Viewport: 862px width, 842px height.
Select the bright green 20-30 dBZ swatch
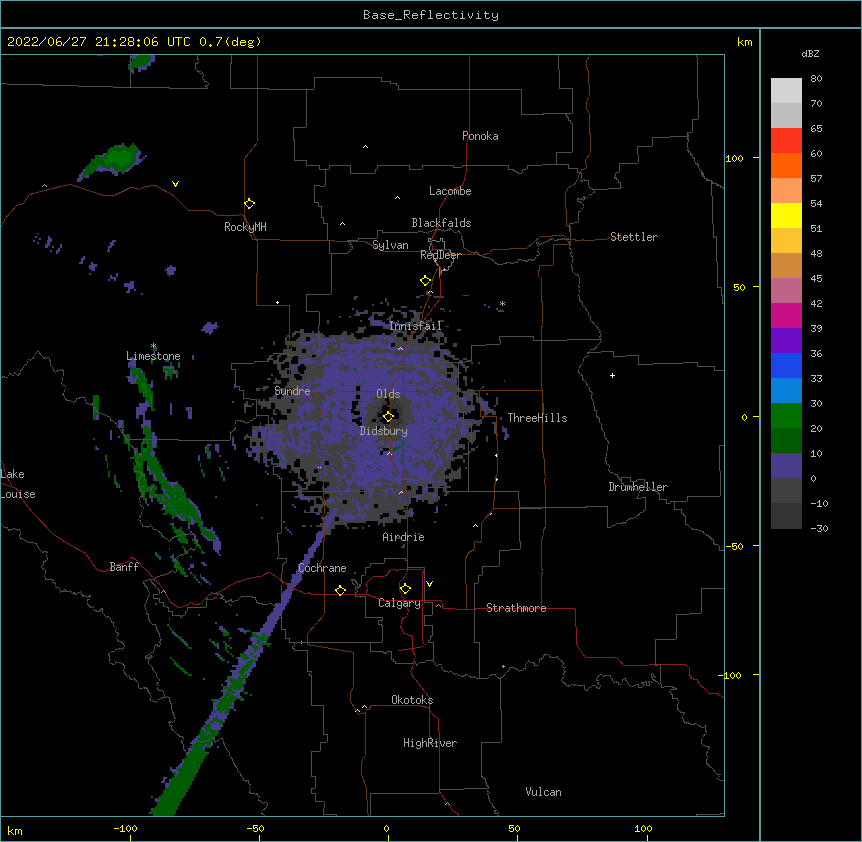tap(786, 416)
